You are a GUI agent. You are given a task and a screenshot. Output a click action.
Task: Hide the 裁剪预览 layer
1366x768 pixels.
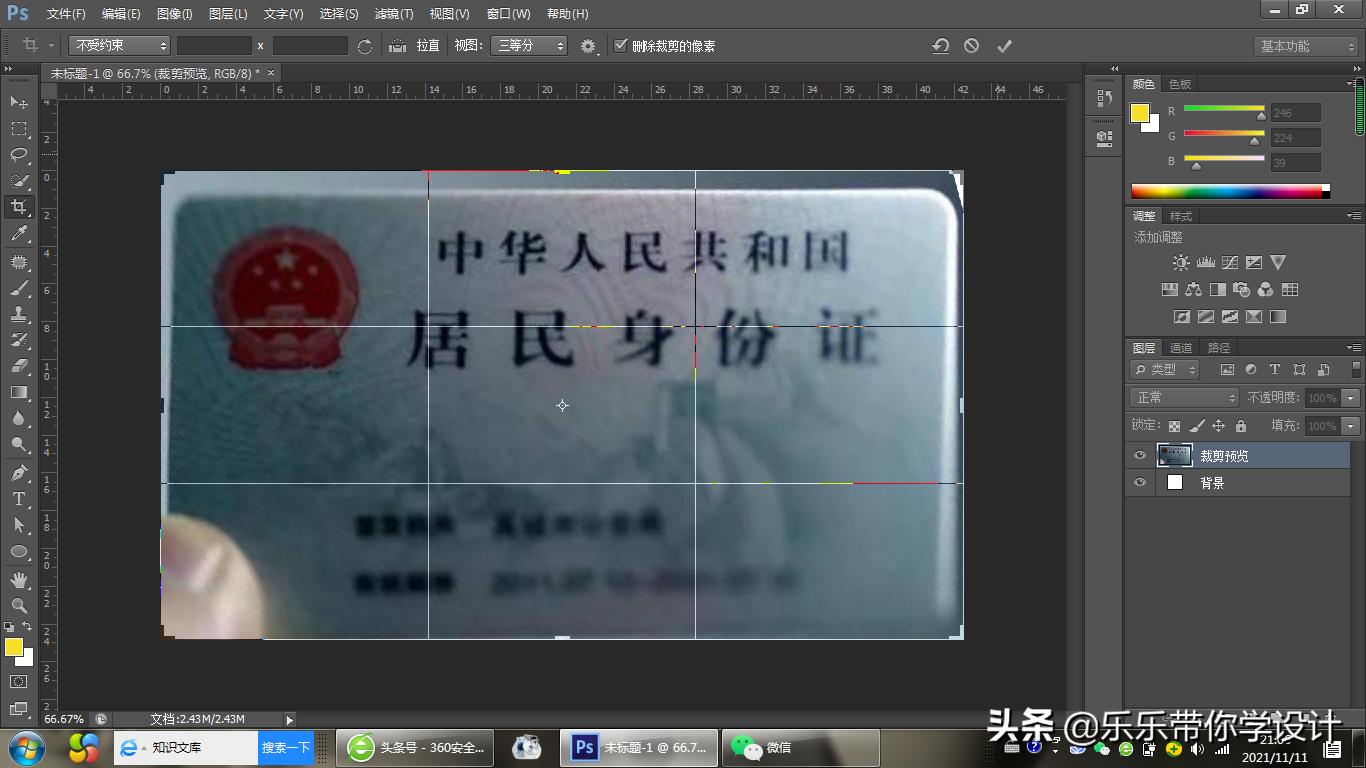coord(1139,455)
